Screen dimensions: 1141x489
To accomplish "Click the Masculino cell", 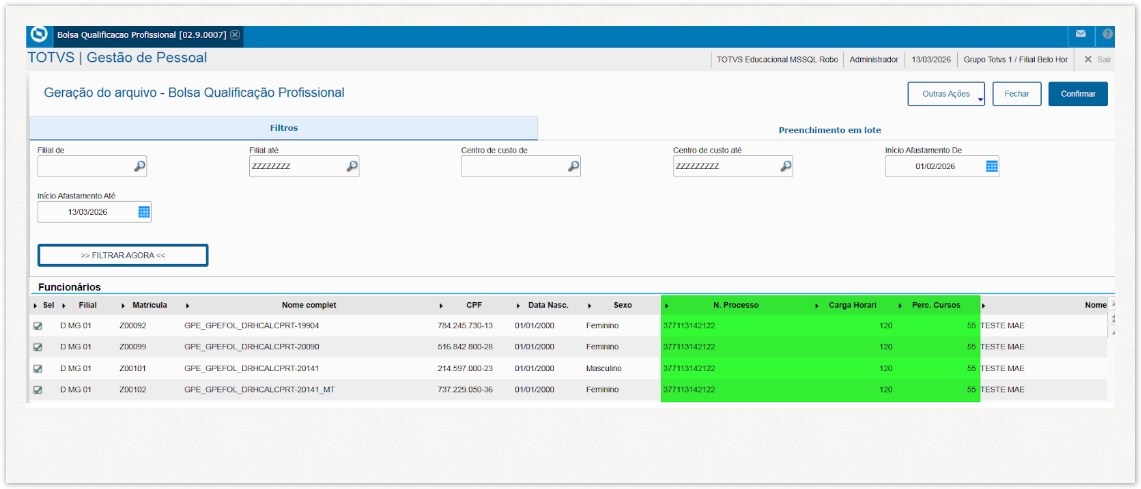I will 603,368.
